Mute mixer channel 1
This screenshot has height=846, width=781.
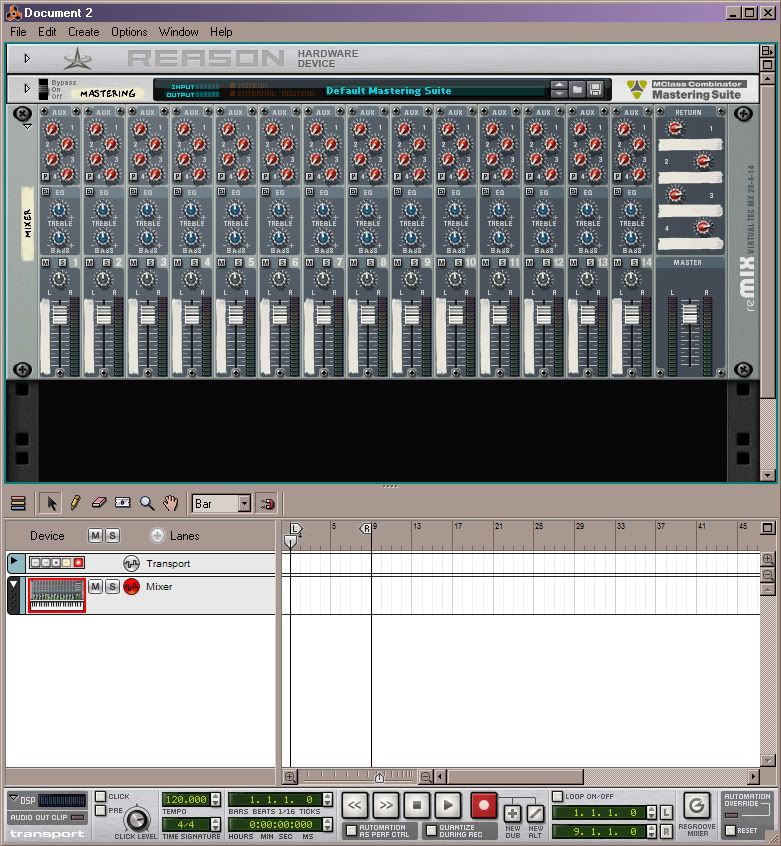point(45,262)
